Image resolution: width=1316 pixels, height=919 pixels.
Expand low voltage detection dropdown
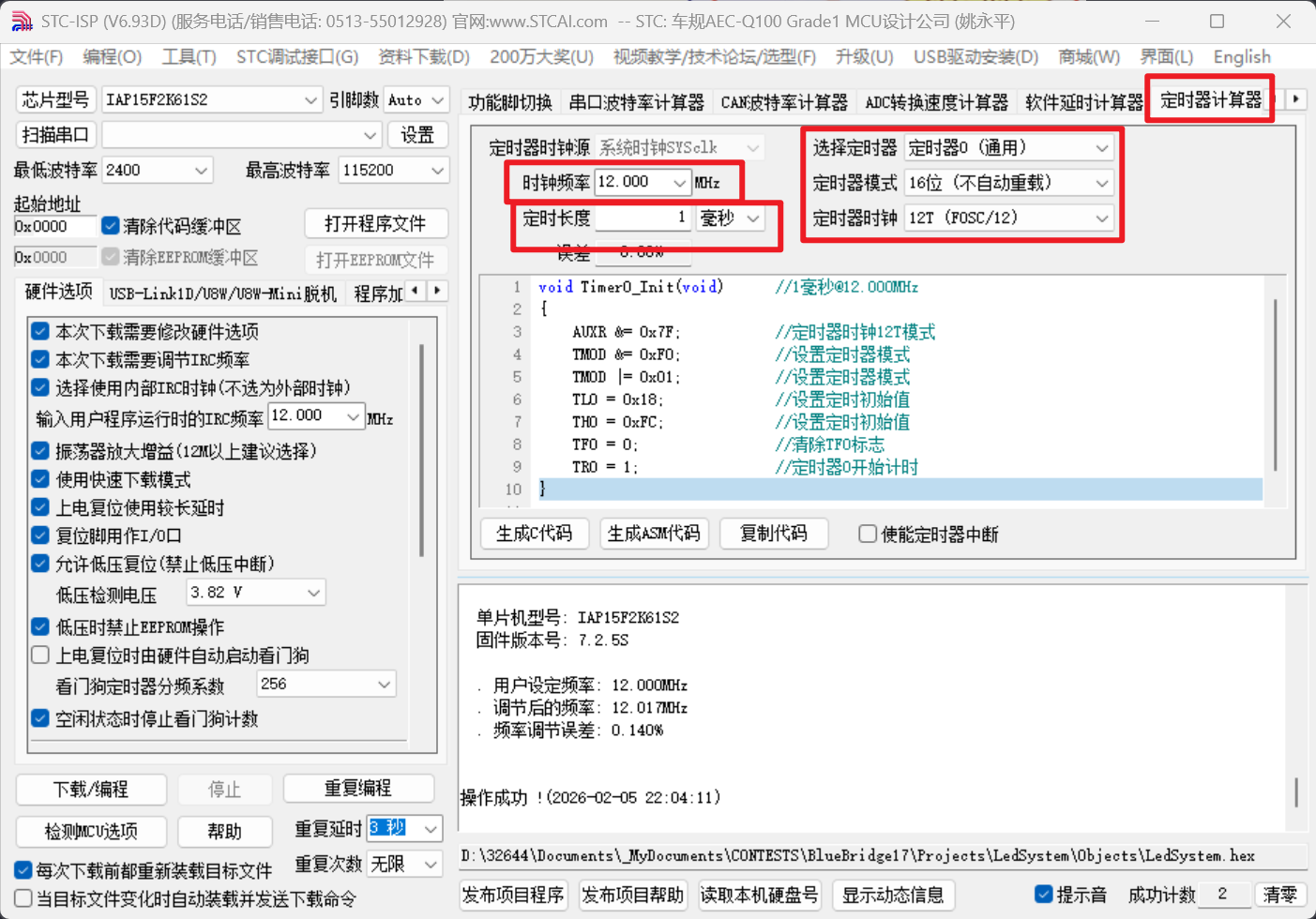(x=313, y=593)
